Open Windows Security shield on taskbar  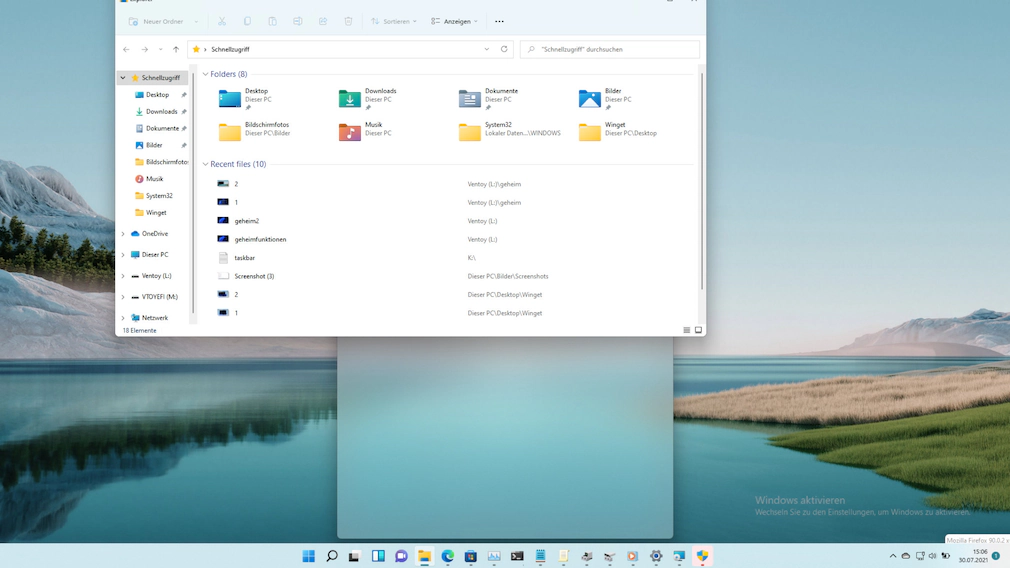[702, 556]
